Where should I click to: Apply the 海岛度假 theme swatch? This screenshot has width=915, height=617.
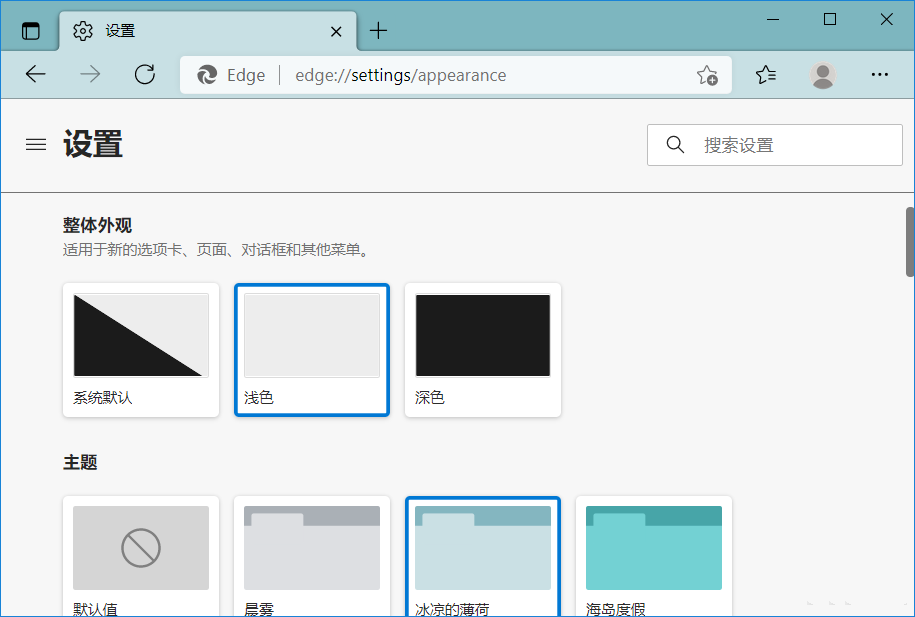tap(653, 548)
